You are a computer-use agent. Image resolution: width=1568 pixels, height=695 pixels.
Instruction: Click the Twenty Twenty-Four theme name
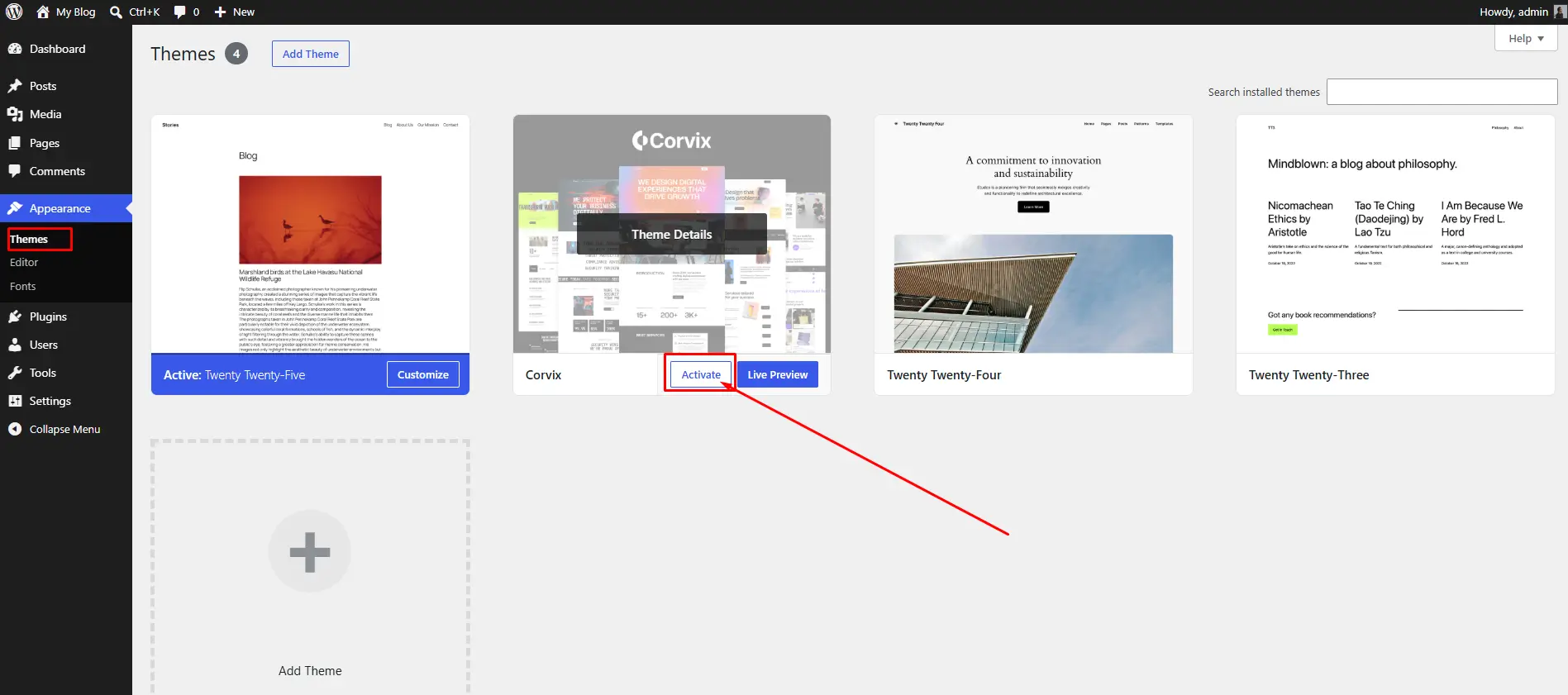[x=944, y=374]
